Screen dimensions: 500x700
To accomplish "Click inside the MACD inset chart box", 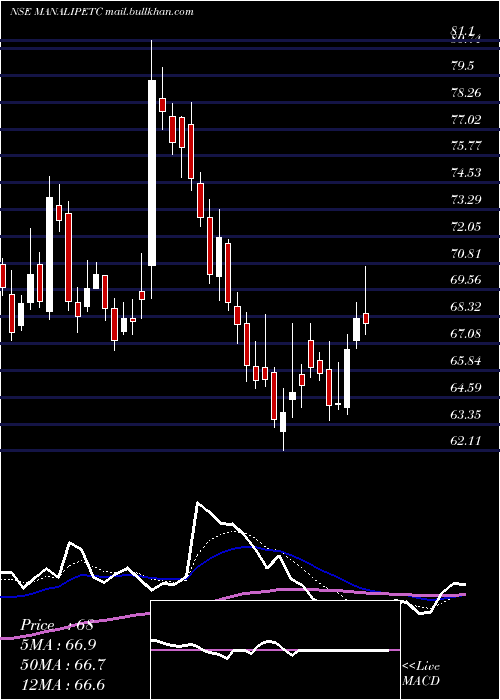I will (x=275, y=650).
